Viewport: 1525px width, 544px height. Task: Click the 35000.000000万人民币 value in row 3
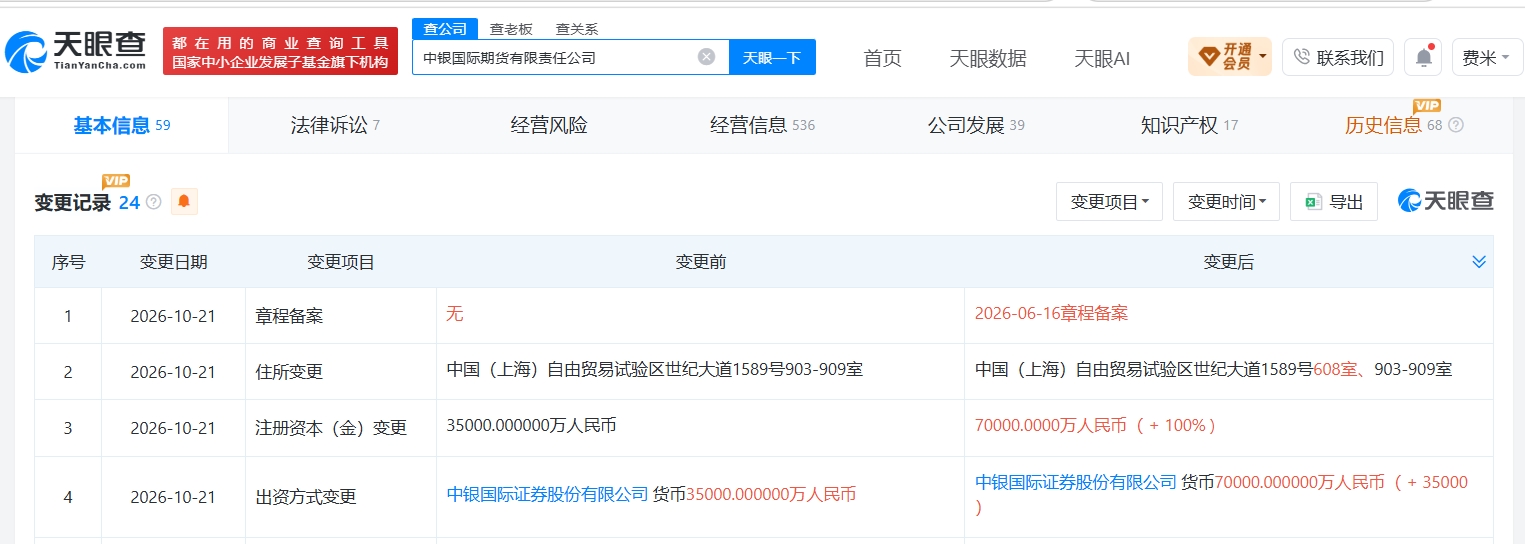pos(531,425)
